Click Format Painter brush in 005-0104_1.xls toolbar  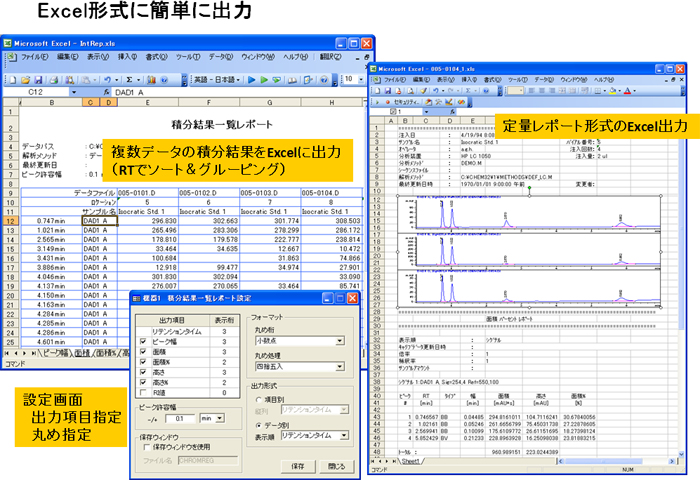(x=424, y=91)
